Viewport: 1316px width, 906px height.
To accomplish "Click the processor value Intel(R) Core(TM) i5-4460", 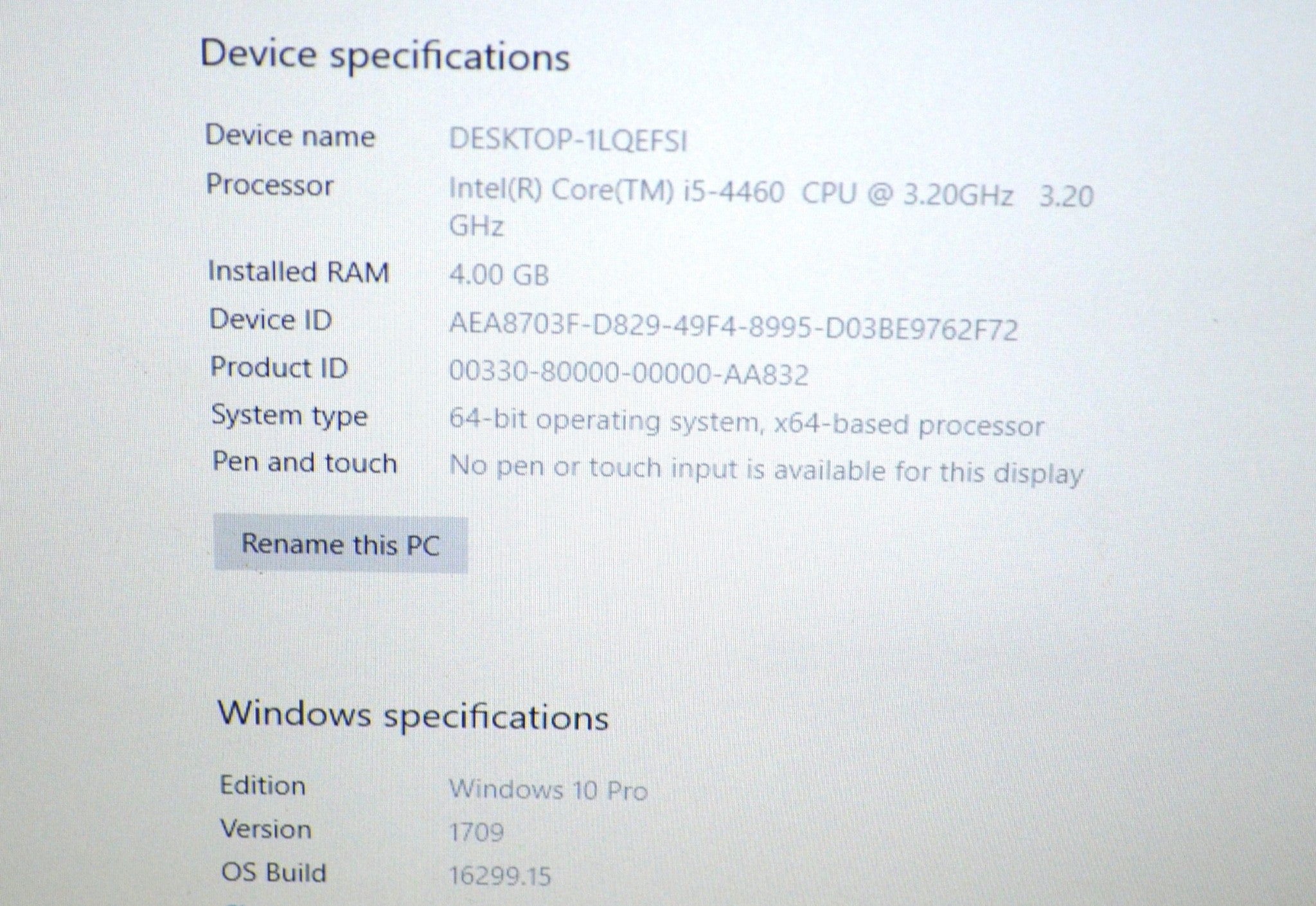I will point(616,191).
